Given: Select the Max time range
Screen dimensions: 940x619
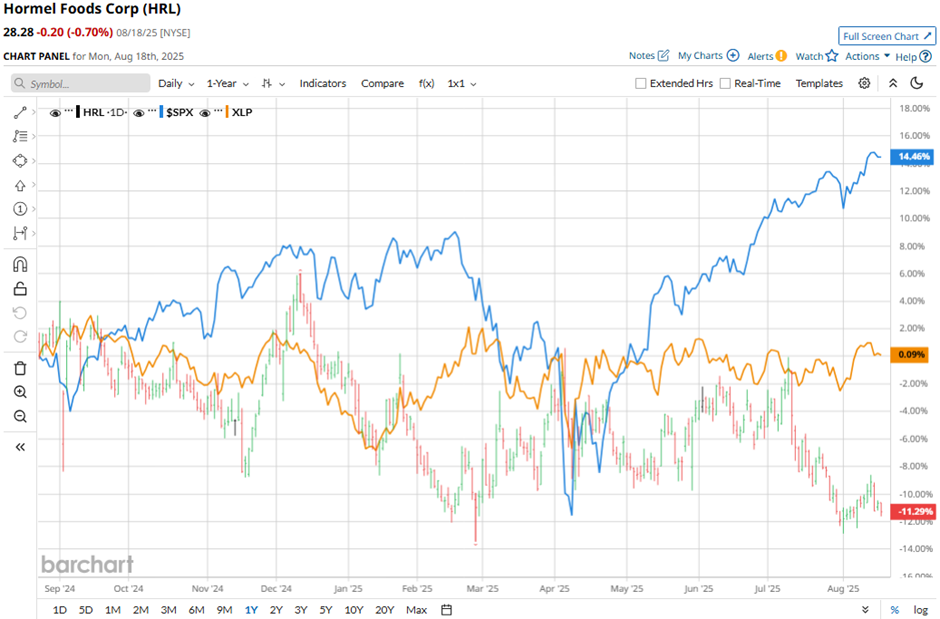Looking at the screenshot, I should 417,609.
